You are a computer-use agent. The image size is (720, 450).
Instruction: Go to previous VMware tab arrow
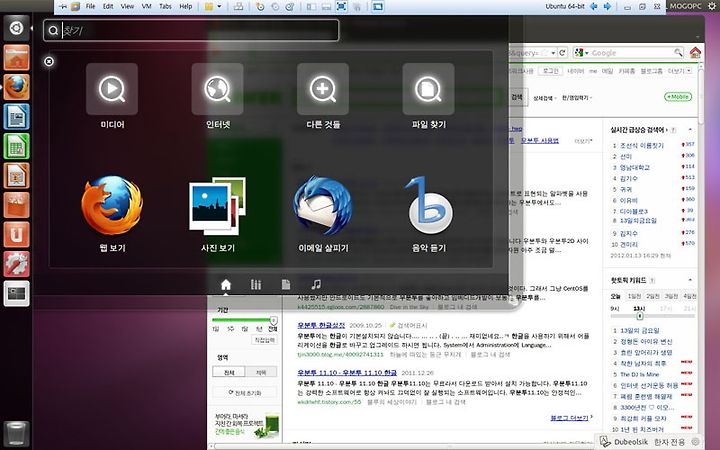pos(594,6)
